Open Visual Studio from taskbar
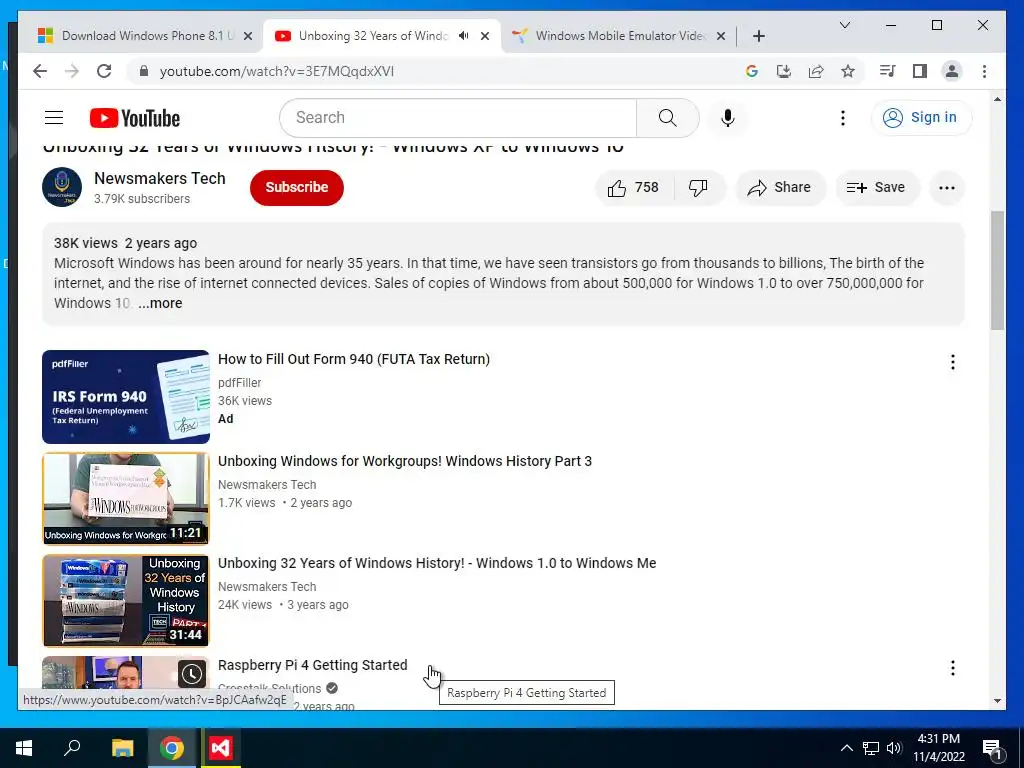Screen dimensions: 1024x768 pyautogui.click(x=220, y=748)
